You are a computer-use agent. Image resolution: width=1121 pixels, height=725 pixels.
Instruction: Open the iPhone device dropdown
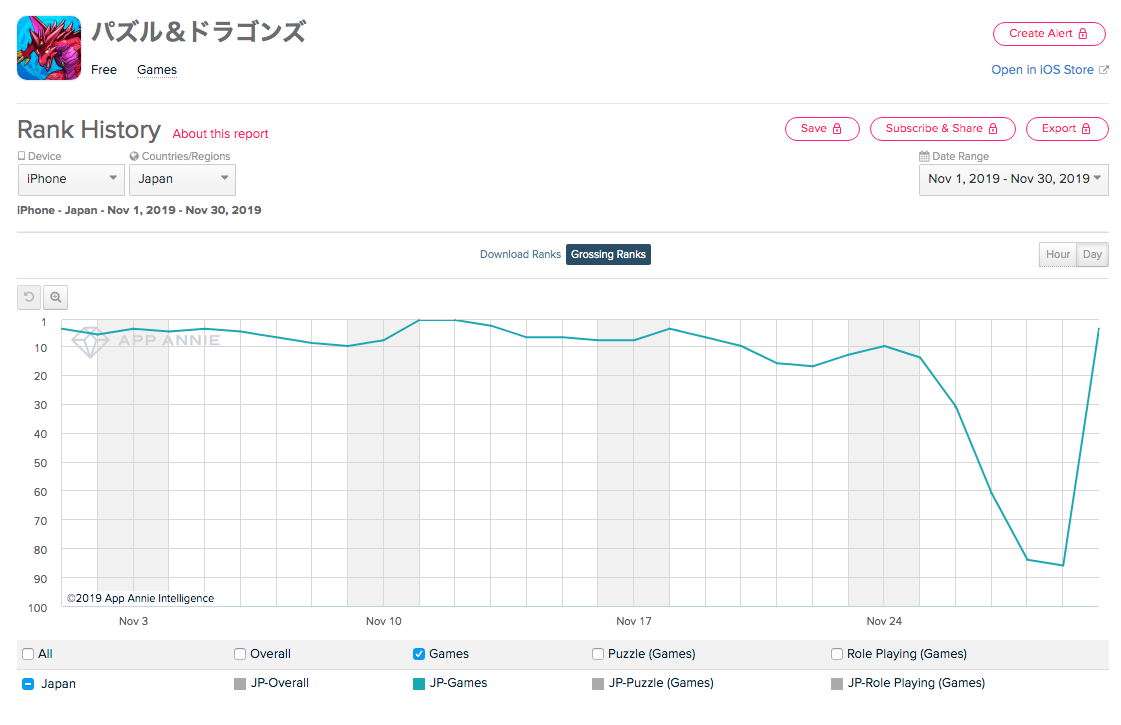71,179
